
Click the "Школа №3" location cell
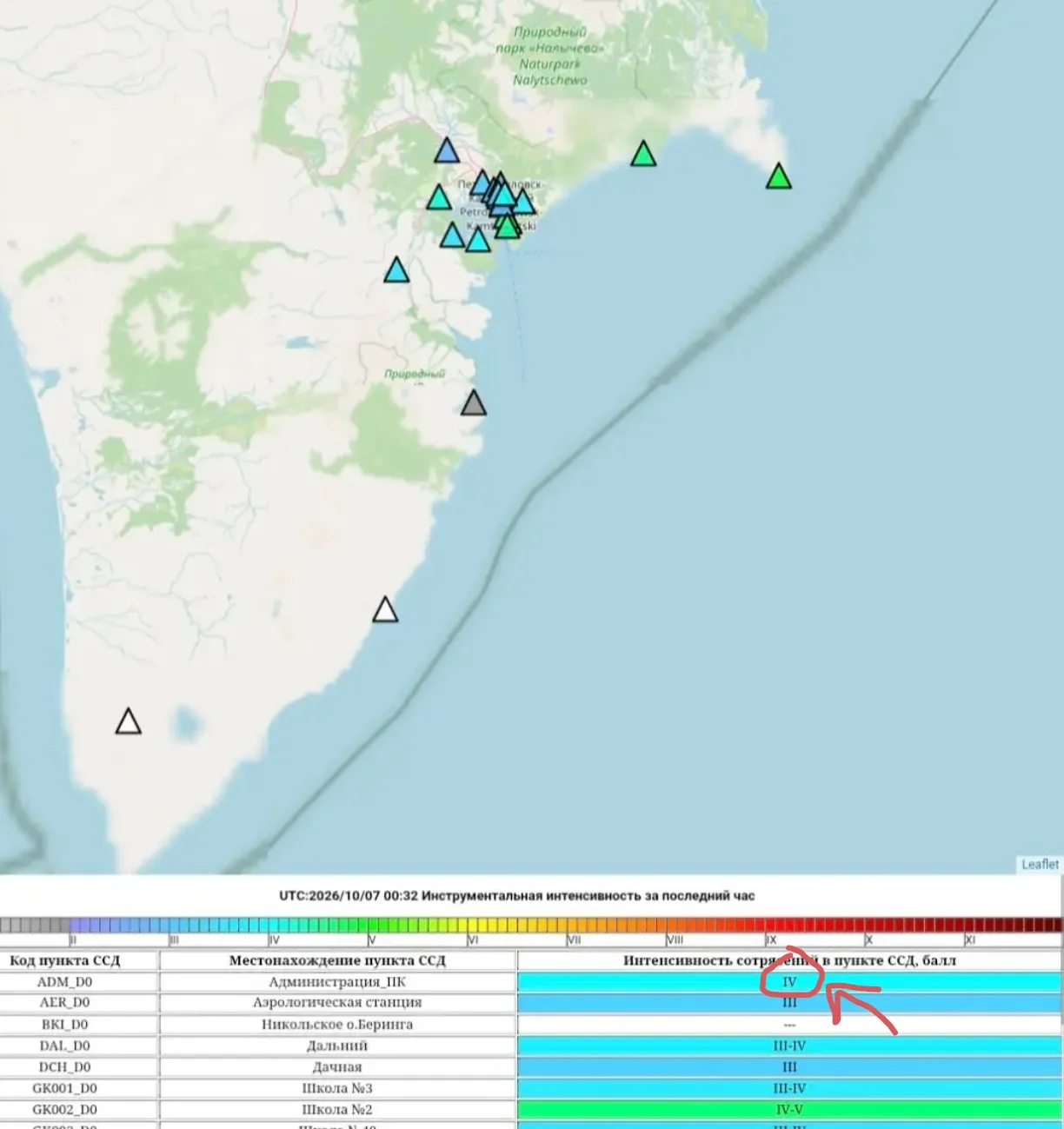(337, 1088)
